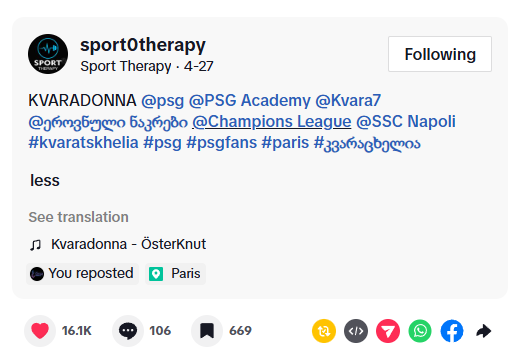The height and width of the screenshot is (361, 515).
Task: Select the Paris location tag
Action: click(x=175, y=274)
